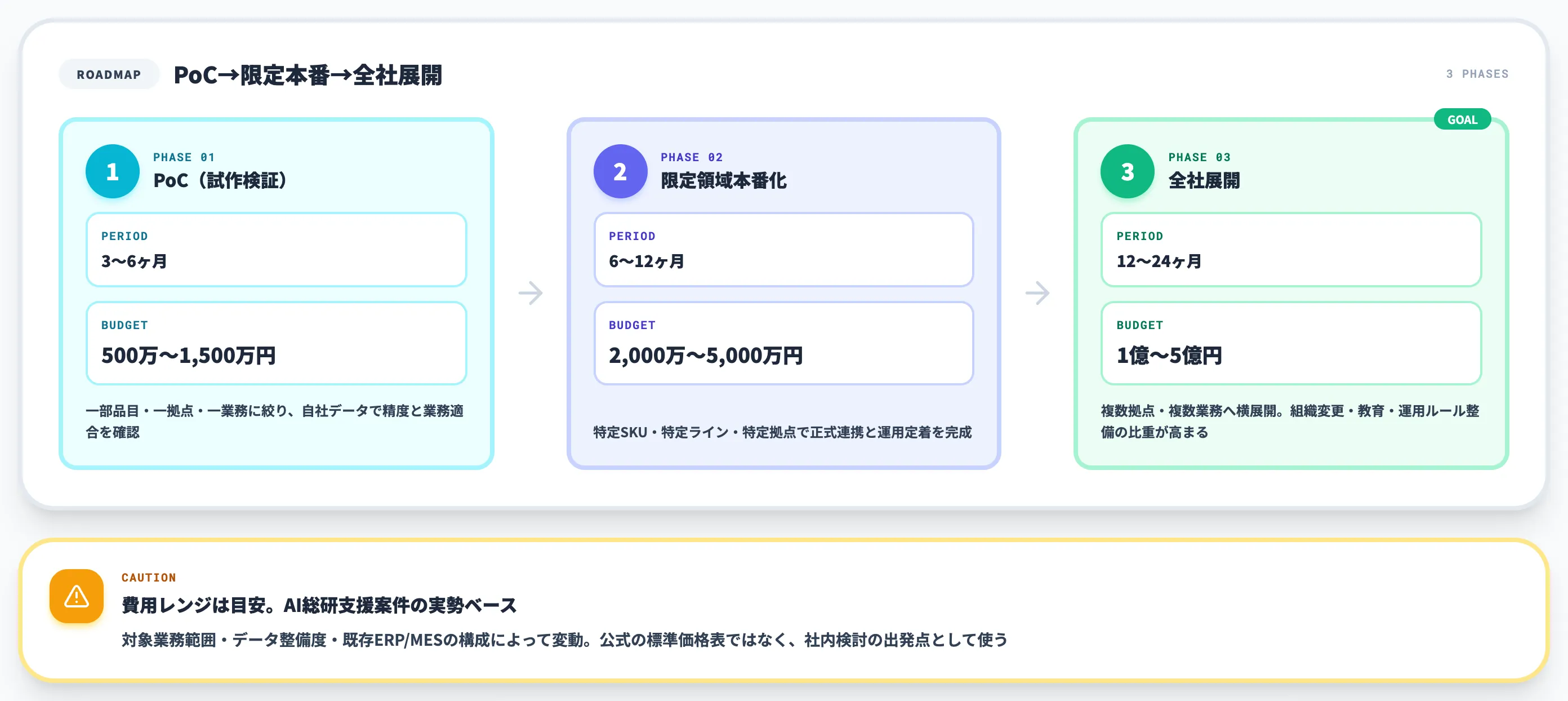Image resolution: width=1568 pixels, height=701 pixels.
Task: Click the '3 PHASES' label
Action: (x=1477, y=74)
